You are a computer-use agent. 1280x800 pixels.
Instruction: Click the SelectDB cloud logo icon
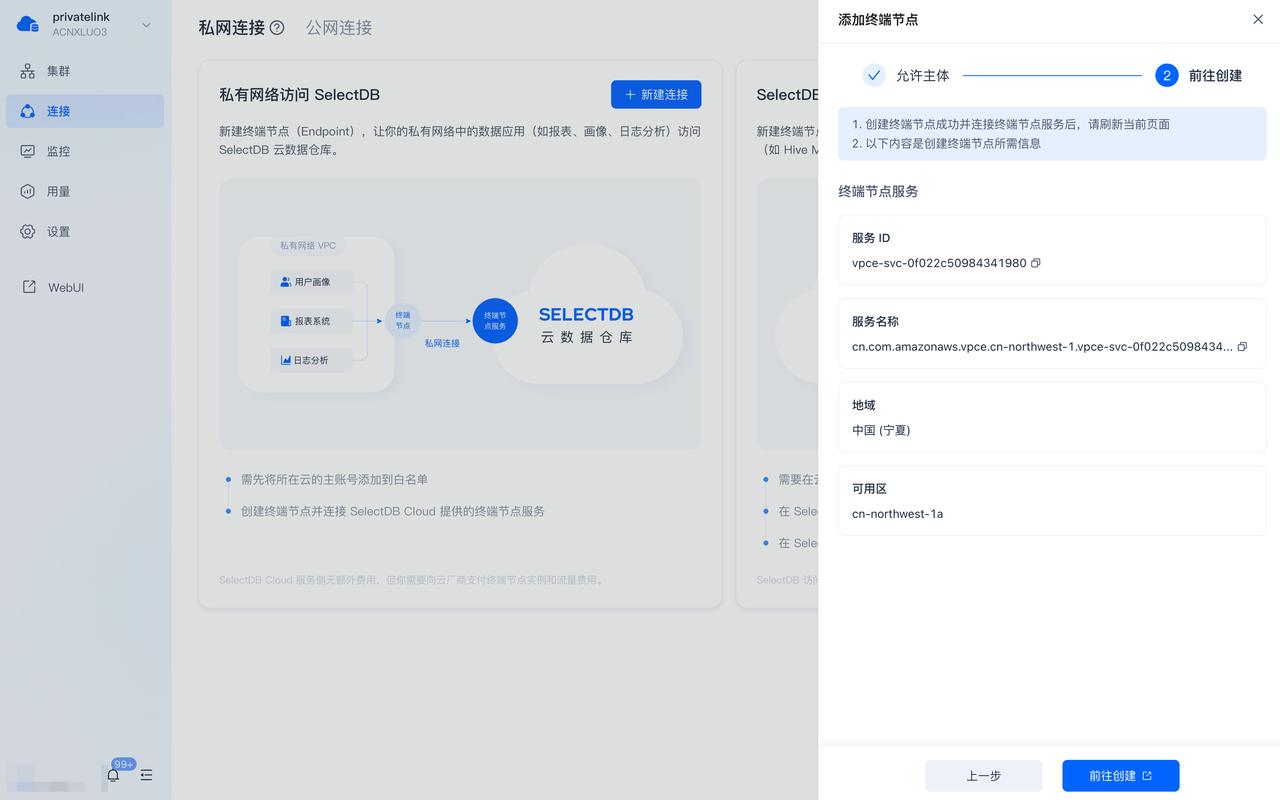tap(28, 24)
